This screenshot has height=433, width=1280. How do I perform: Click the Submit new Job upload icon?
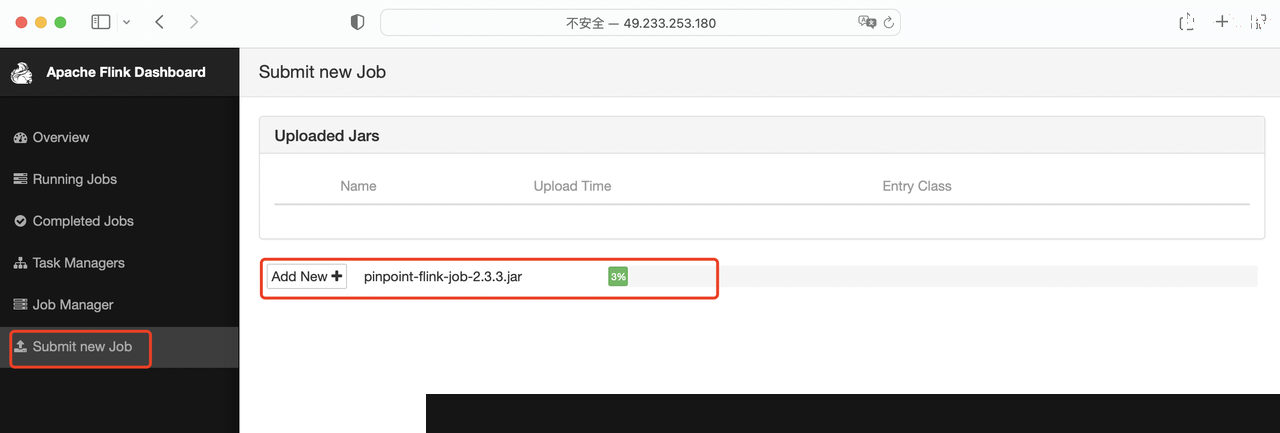20,347
